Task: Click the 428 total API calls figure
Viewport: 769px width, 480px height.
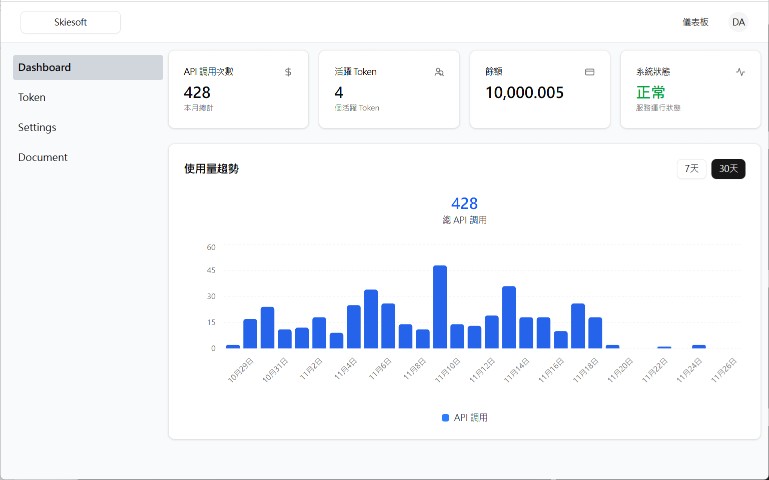Action: (464, 204)
